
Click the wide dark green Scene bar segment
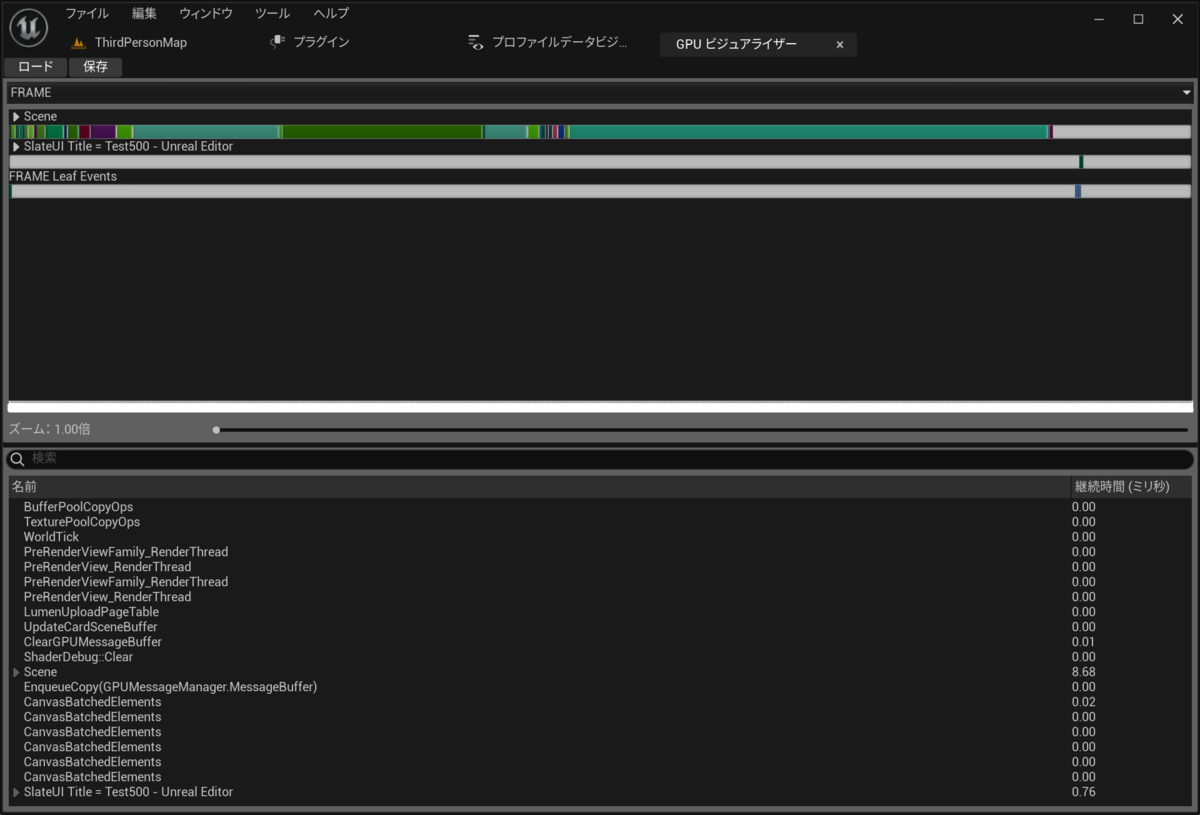(x=383, y=132)
